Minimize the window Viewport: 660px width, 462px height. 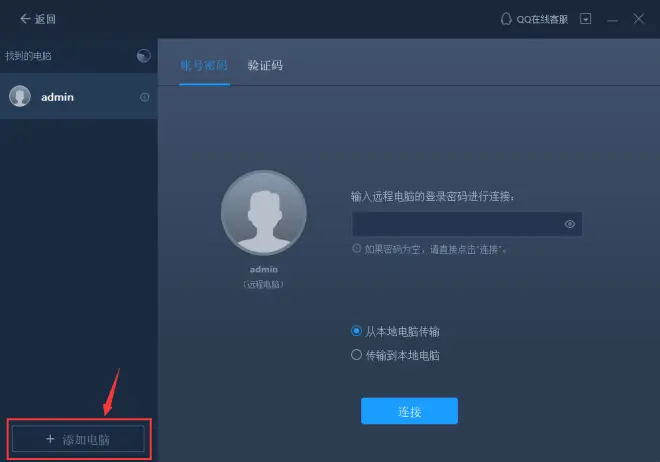[x=612, y=20]
